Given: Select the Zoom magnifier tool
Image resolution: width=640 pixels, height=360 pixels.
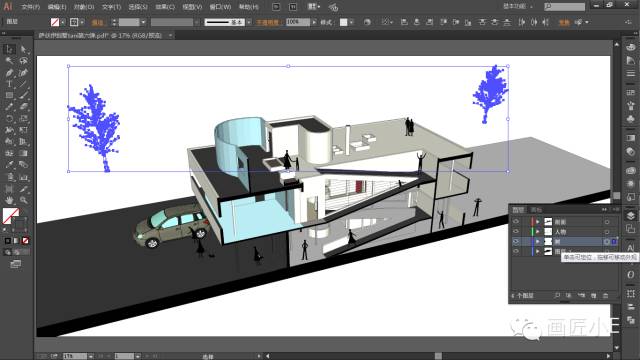Looking at the screenshot, I should pos(24,200).
